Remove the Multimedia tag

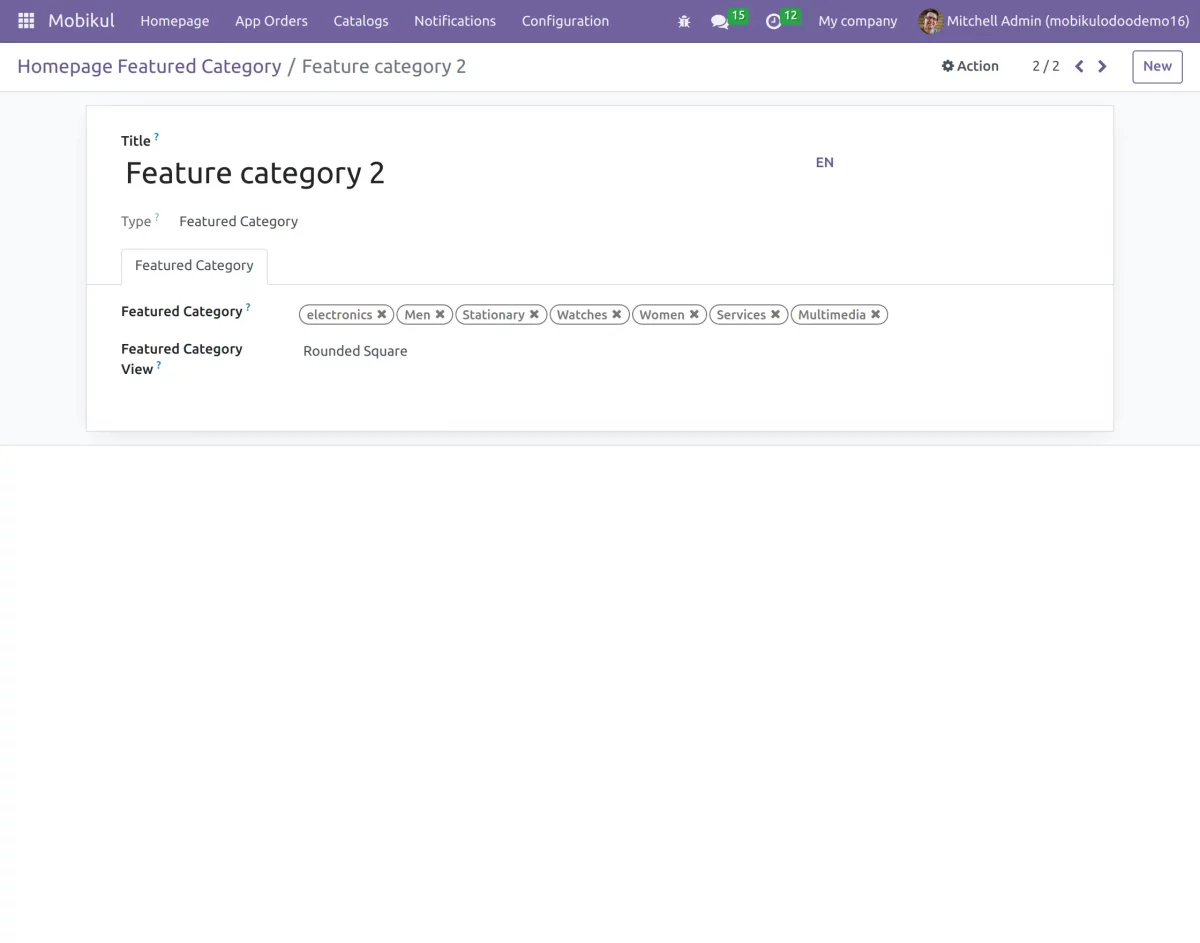click(x=875, y=314)
